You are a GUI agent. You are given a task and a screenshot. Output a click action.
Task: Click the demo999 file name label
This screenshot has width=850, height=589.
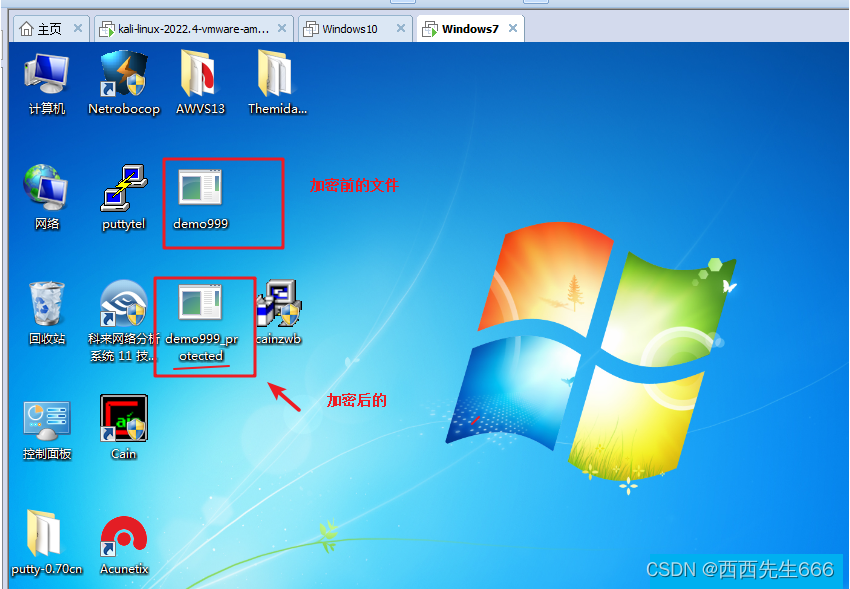pos(201,223)
